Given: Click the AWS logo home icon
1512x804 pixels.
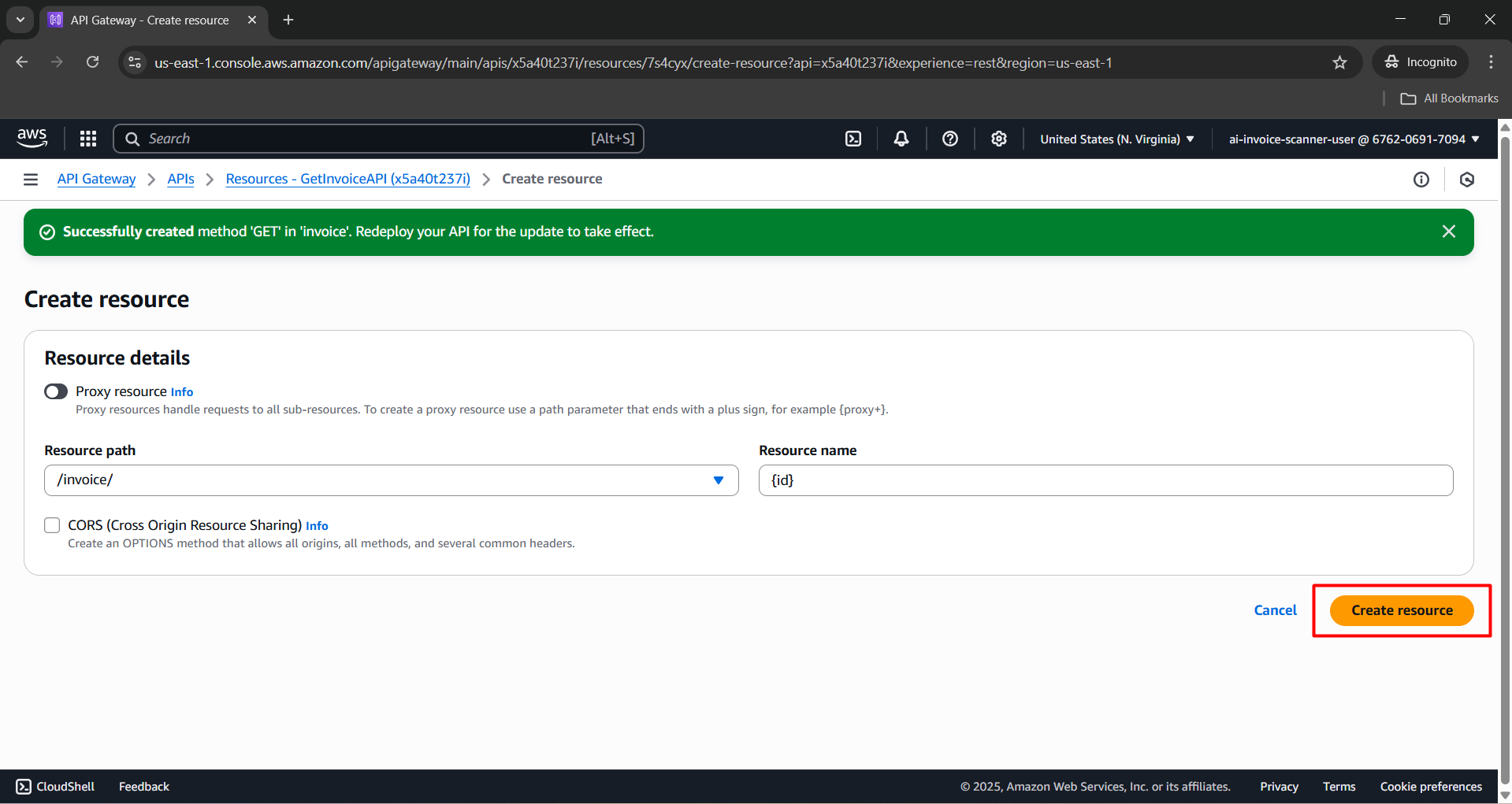Looking at the screenshot, I should pos(32,138).
